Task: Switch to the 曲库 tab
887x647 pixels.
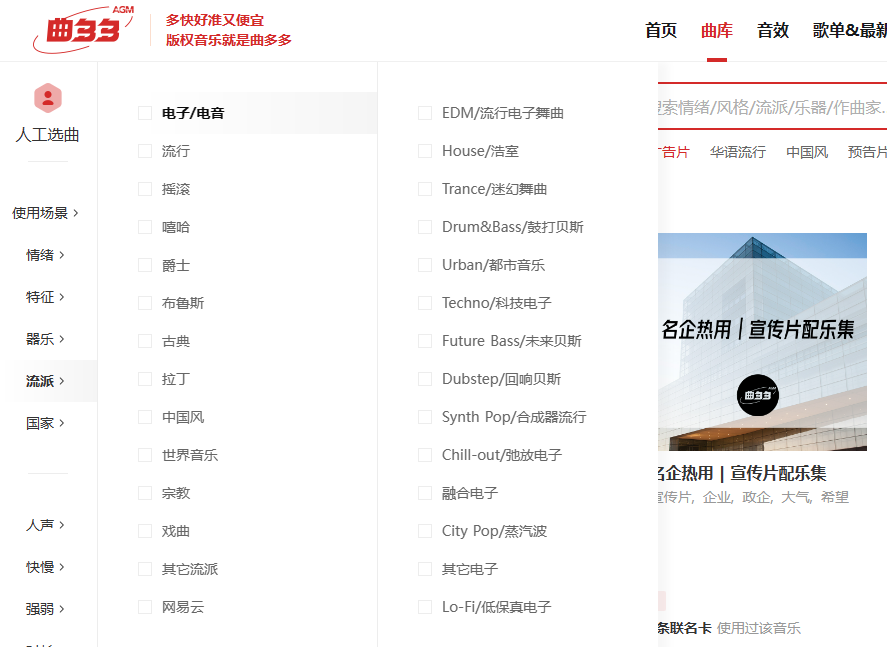Action: 717,31
